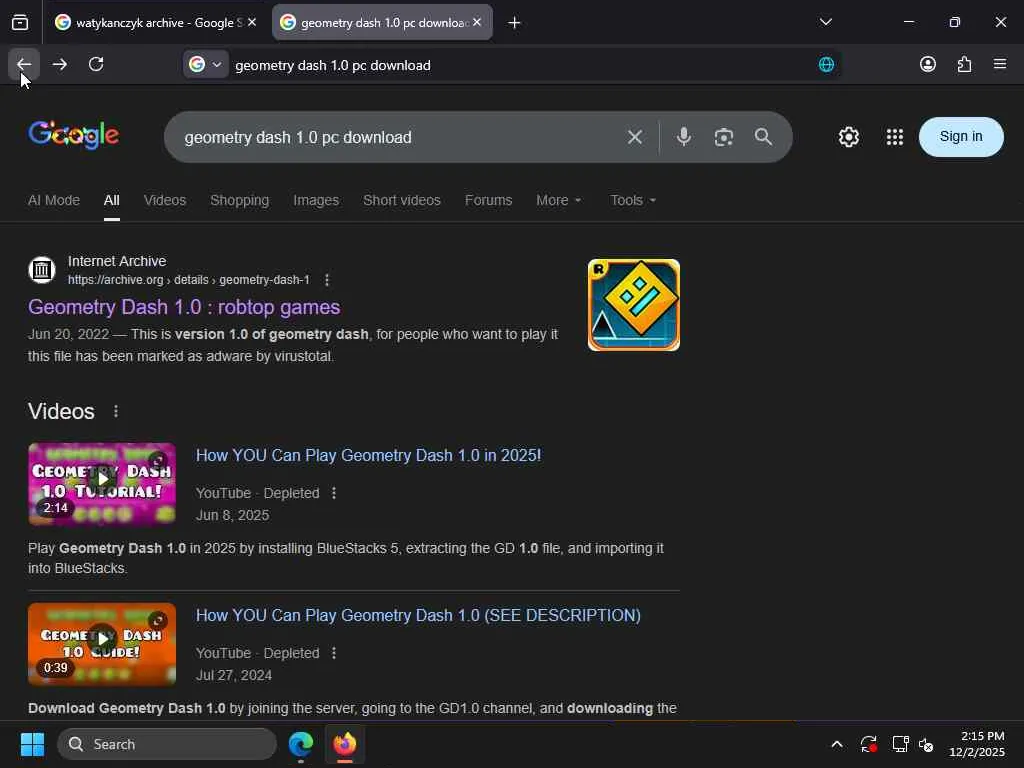Expand the list all tabs chevron
This screenshot has height=768, width=1024.
(x=825, y=23)
